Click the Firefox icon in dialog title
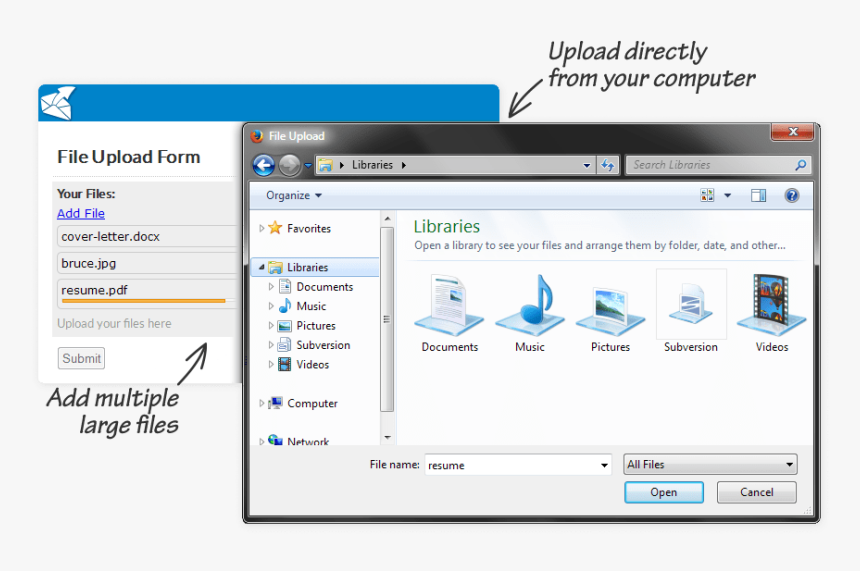The height and width of the screenshot is (571, 860). (x=257, y=136)
